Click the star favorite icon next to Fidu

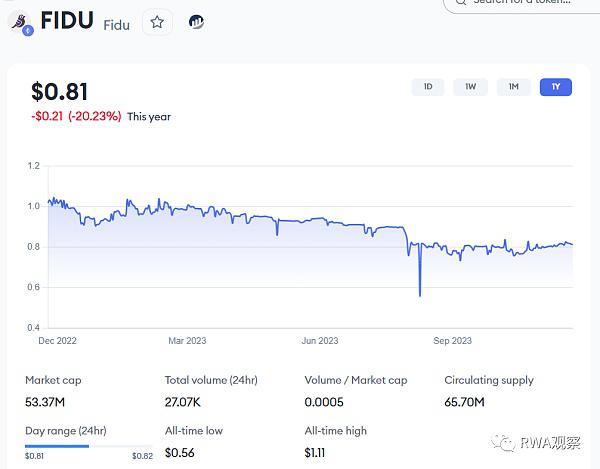[157, 22]
